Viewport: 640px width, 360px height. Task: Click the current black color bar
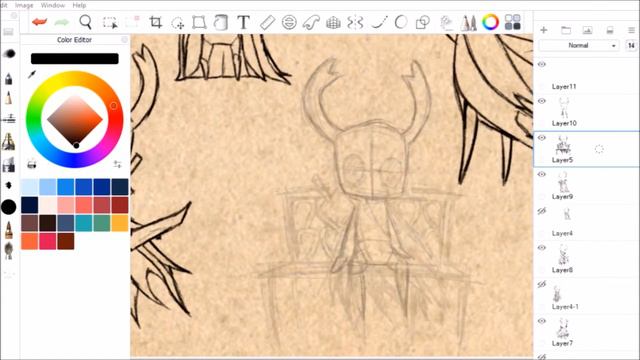(75, 58)
